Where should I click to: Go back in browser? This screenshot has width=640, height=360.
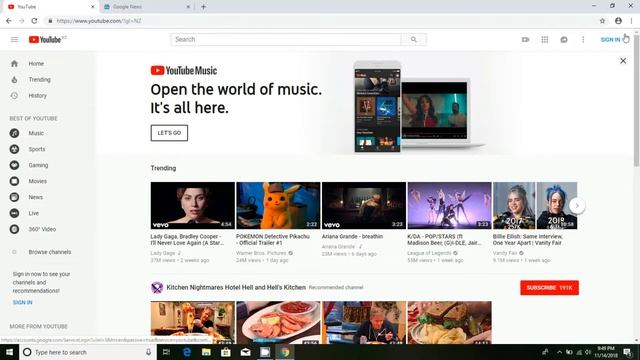[x=9, y=21]
